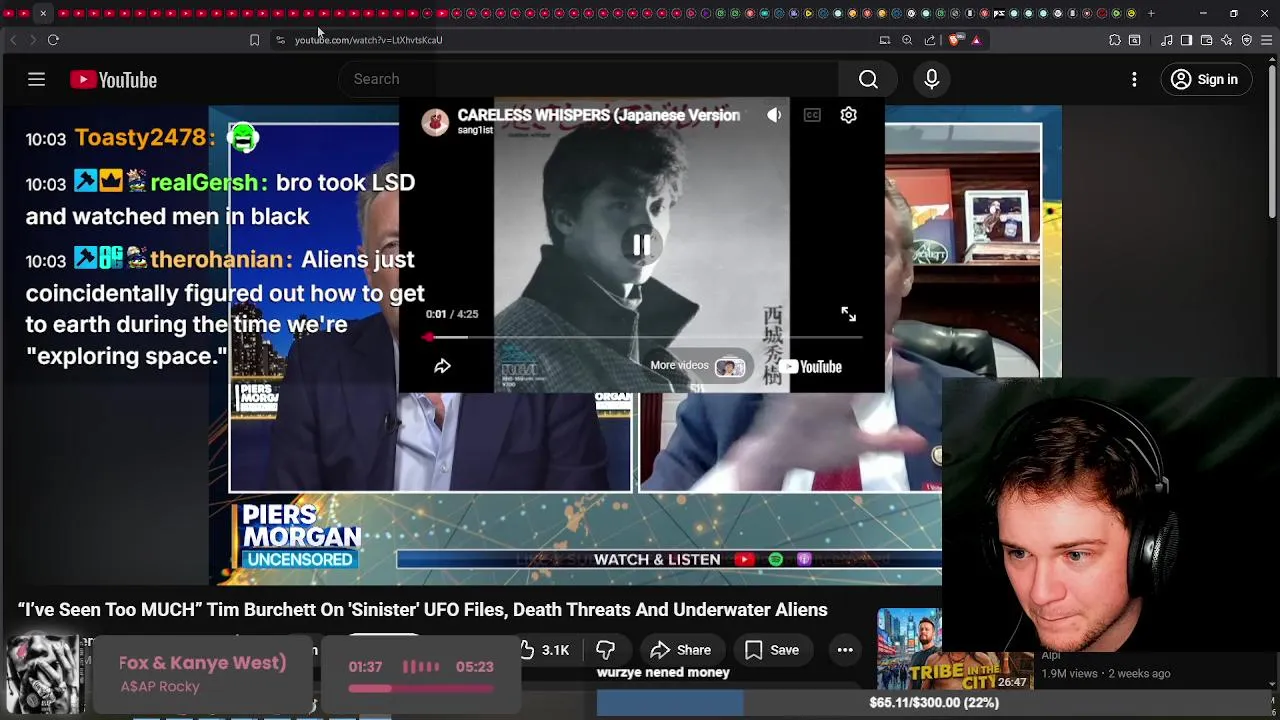
Task: Open a new browser tab
Action: [x=1151, y=14]
